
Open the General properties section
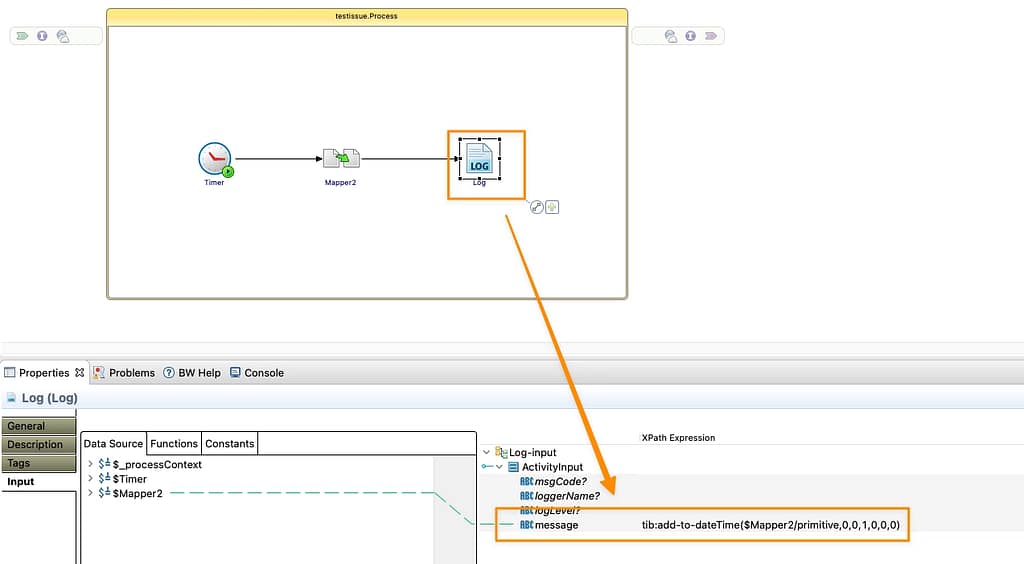(x=26, y=426)
